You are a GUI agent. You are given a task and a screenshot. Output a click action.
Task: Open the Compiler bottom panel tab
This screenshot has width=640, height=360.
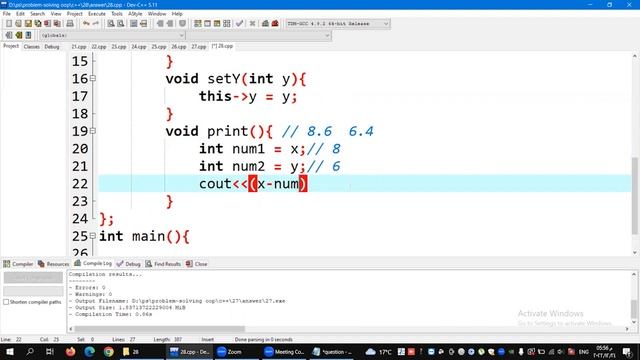tap(18, 264)
